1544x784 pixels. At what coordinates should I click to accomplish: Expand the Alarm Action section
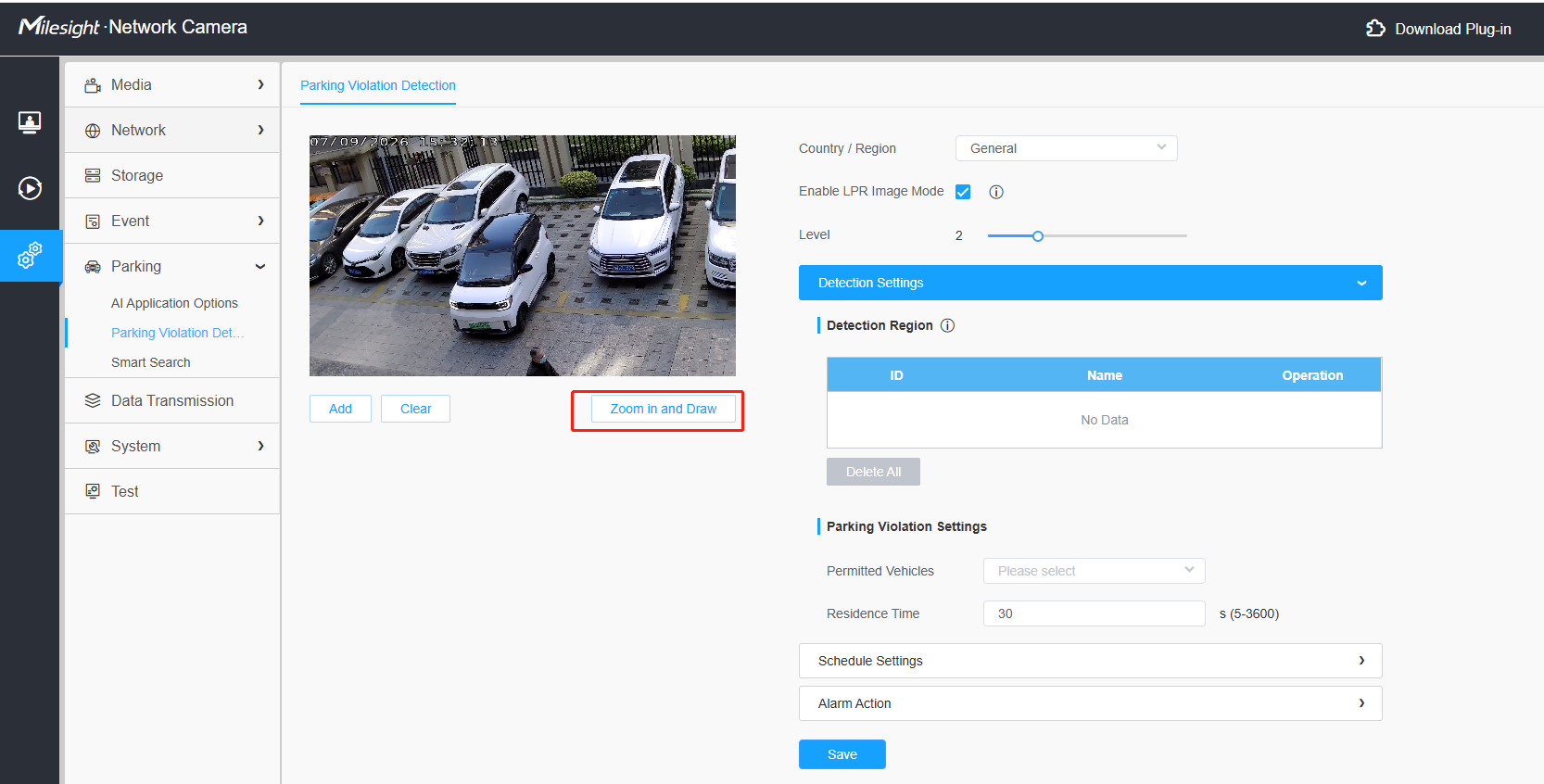[1090, 703]
